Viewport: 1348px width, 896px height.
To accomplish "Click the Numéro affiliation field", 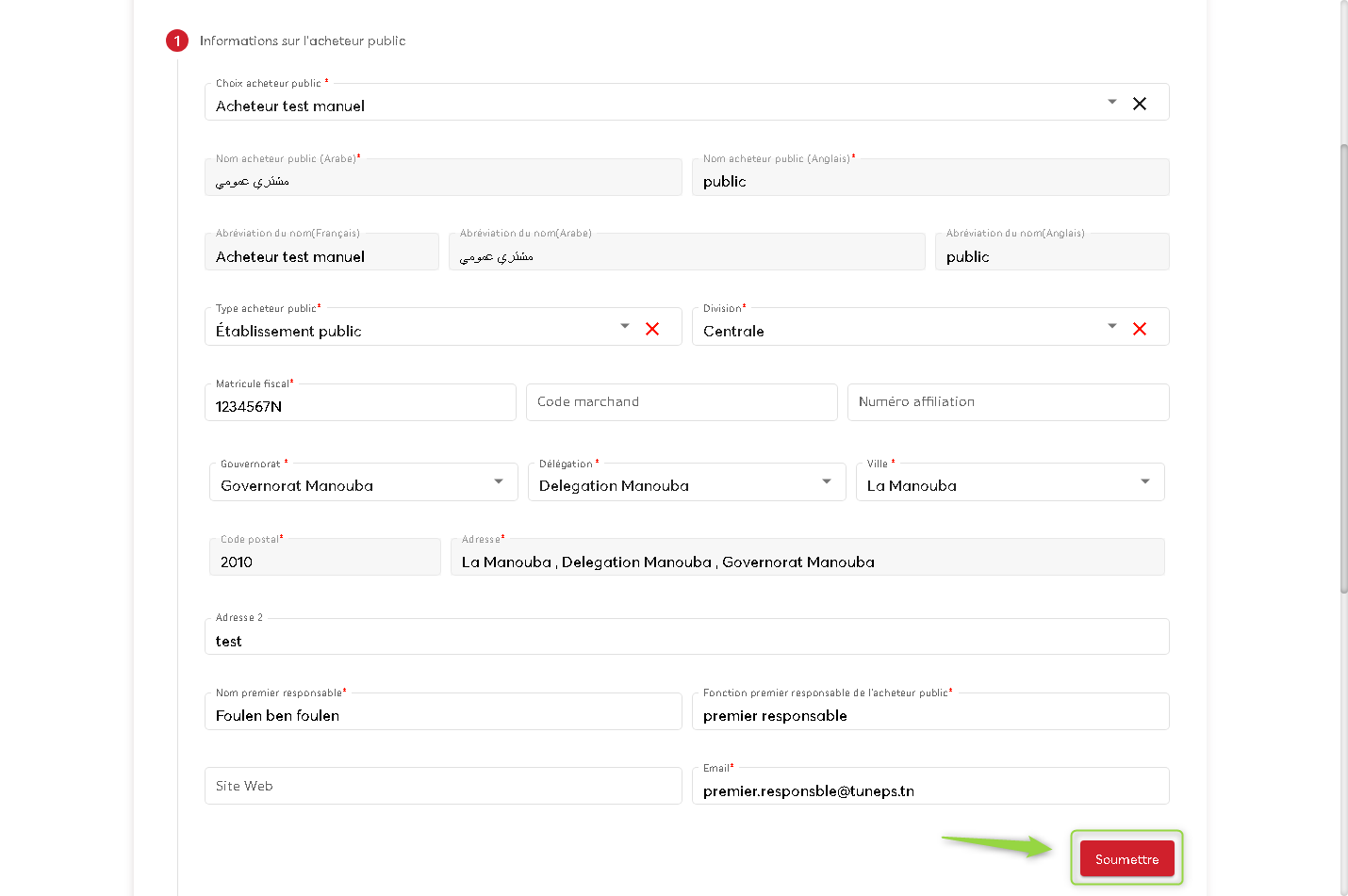I will 1007,402.
